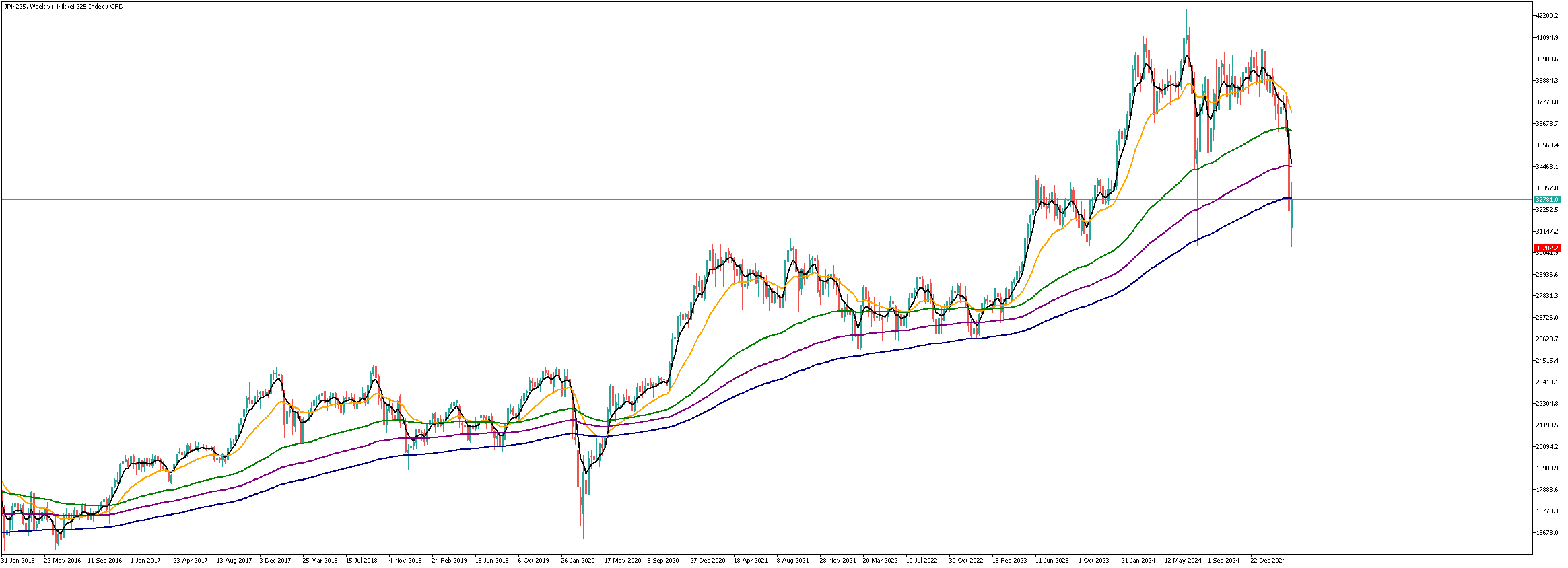This screenshot has width=1568, height=568.
Task: Click the 1 Sep 2024 date label
Action: tap(1224, 561)
